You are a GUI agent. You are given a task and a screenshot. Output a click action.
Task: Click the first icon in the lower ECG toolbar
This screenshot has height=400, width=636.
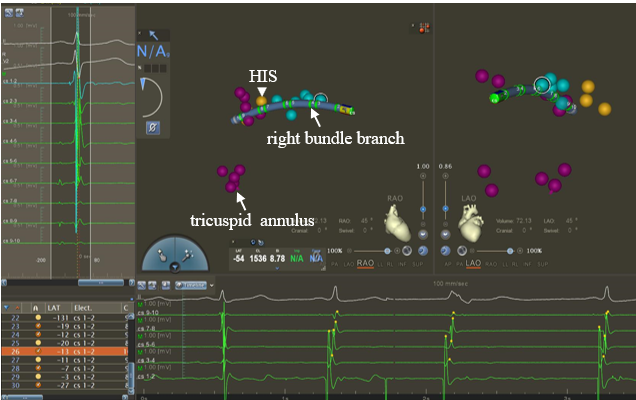[x=142, y=286]
